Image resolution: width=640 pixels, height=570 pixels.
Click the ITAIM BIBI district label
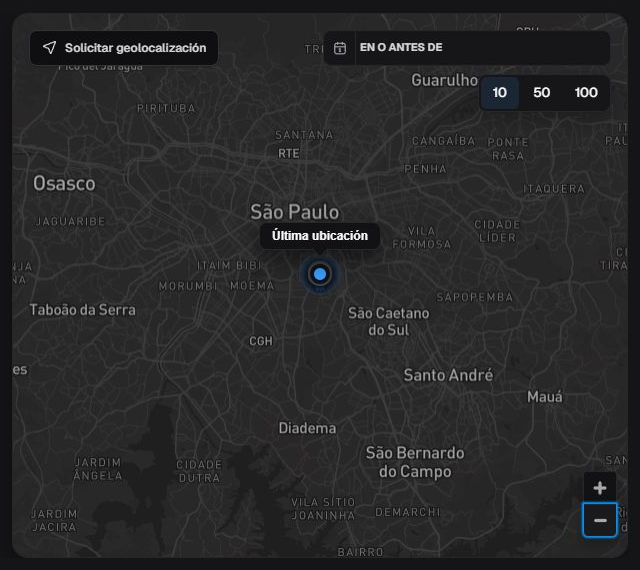[229, 266]
